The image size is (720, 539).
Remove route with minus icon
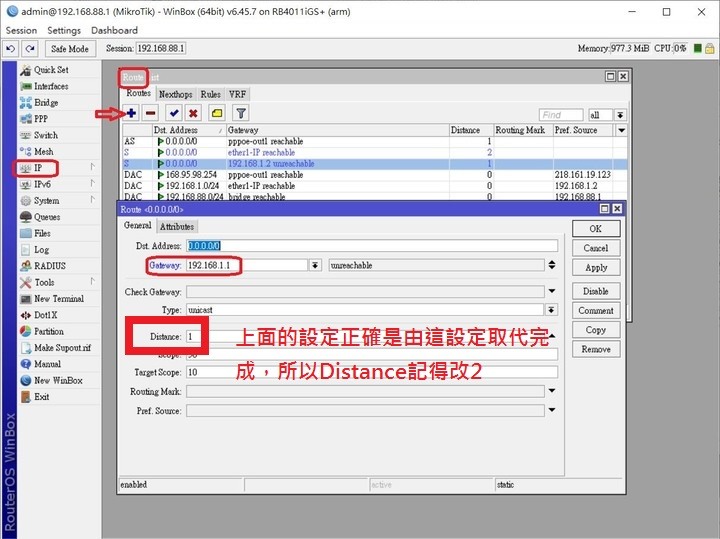click(150, 113)
